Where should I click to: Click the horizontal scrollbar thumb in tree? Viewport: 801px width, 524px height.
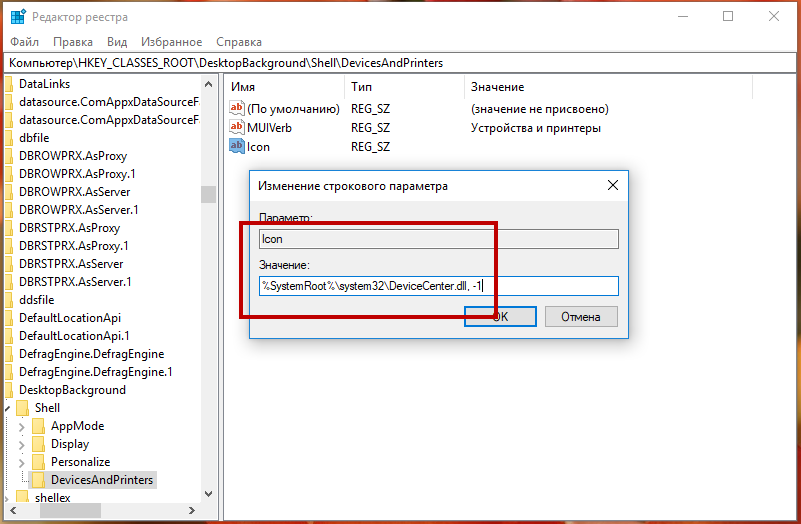[70, 510]
